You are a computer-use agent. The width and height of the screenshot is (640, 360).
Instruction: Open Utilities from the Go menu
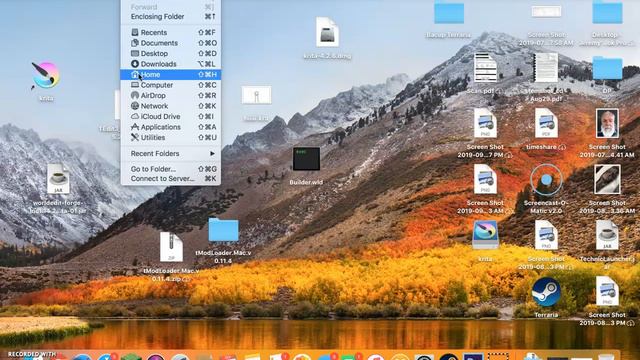[171, 138]
